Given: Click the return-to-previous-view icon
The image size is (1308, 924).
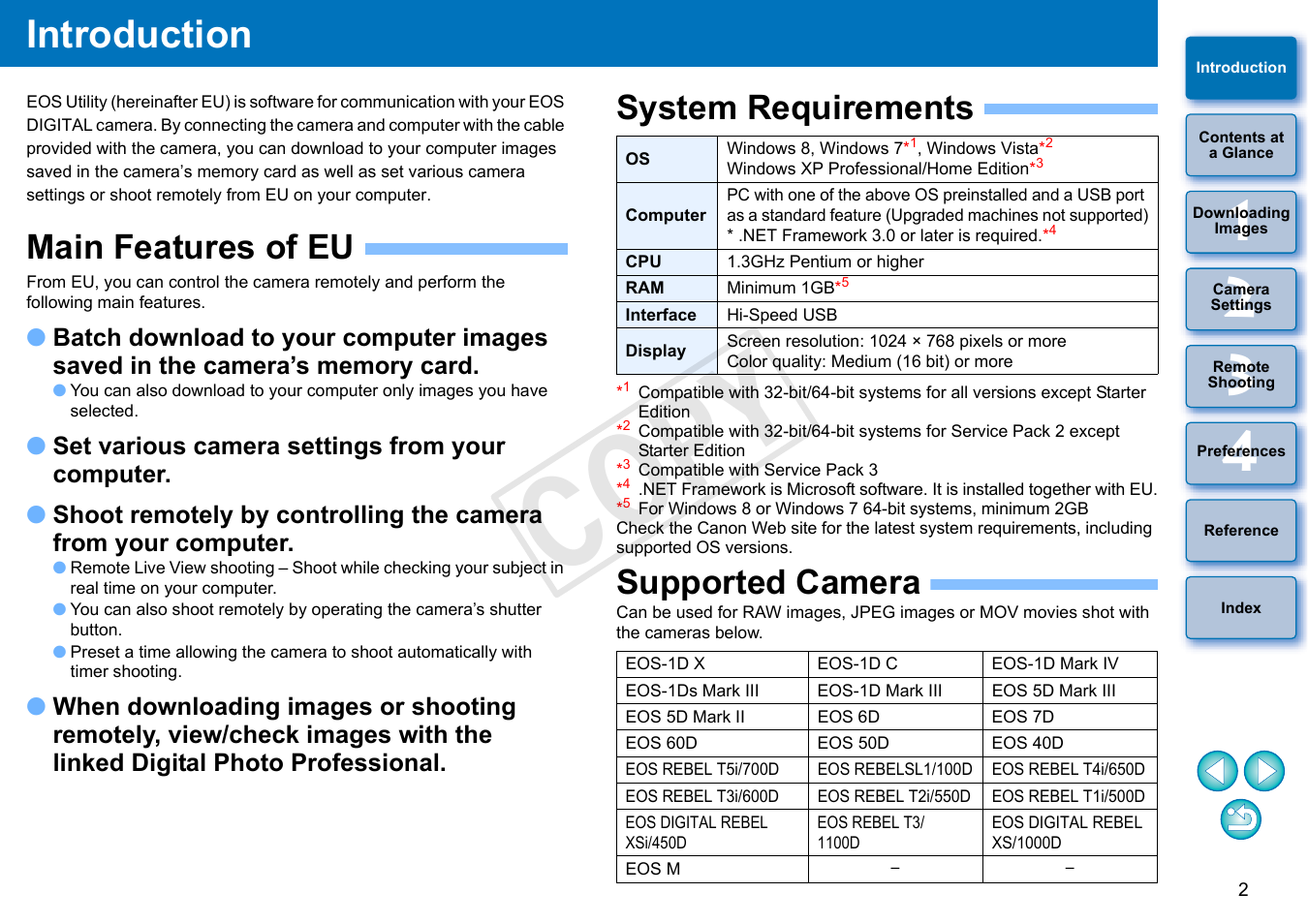Looking at the screenshot, I should point(1241,819).
